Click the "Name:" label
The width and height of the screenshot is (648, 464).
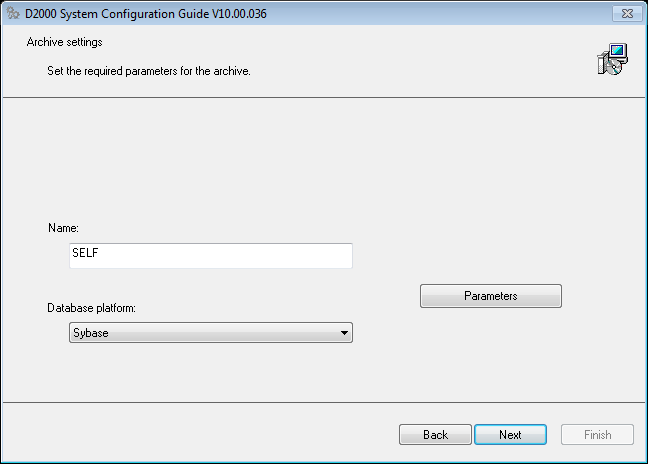[63, 228]
